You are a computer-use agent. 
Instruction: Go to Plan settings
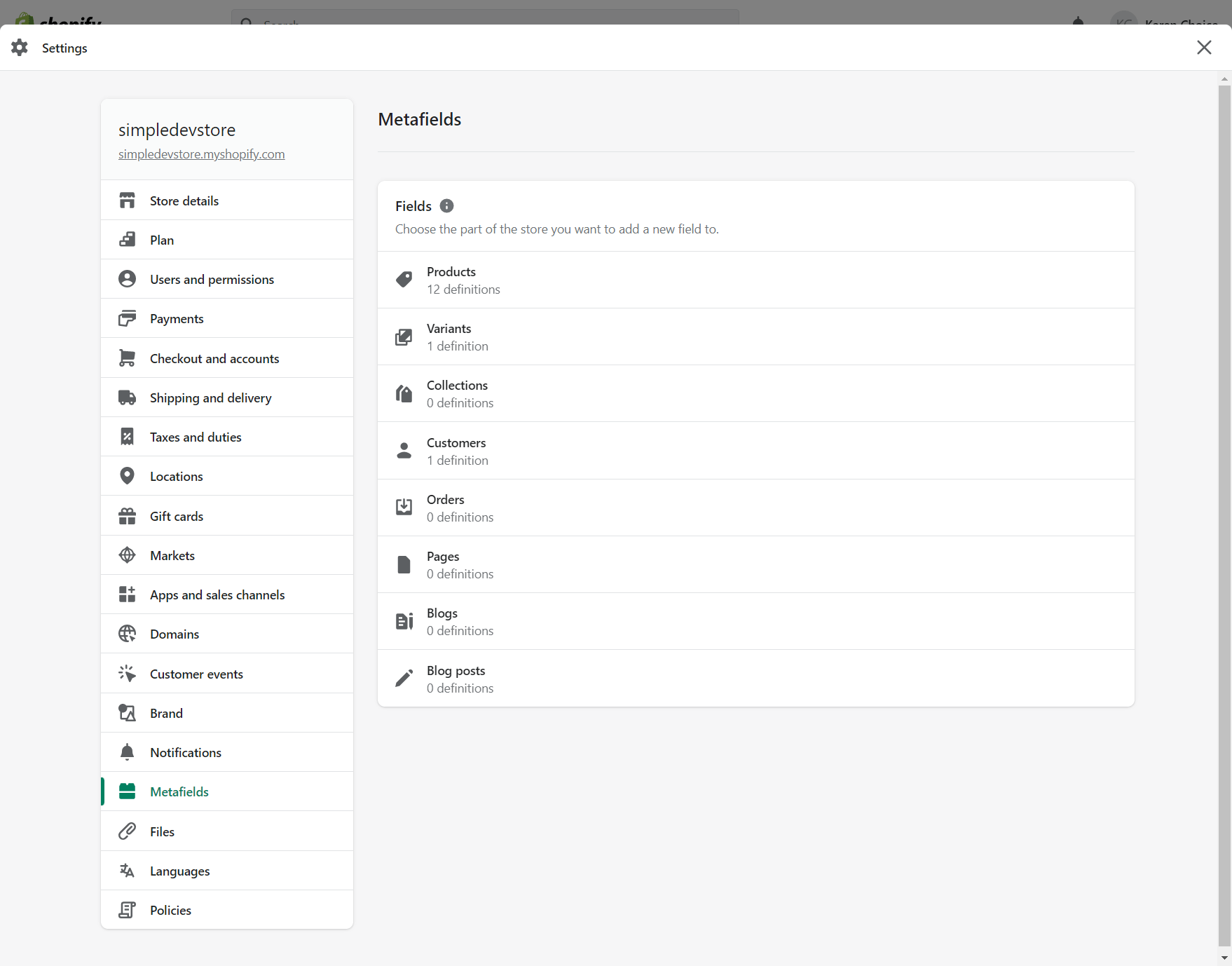227,240
